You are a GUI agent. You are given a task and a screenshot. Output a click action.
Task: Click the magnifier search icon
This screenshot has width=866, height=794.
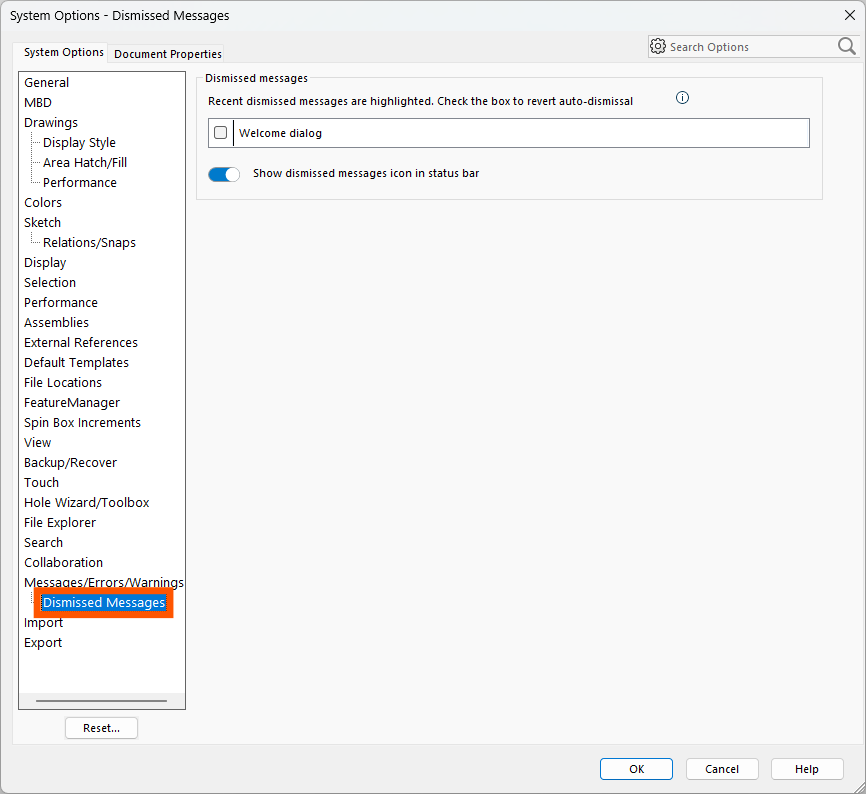(846, 46)
